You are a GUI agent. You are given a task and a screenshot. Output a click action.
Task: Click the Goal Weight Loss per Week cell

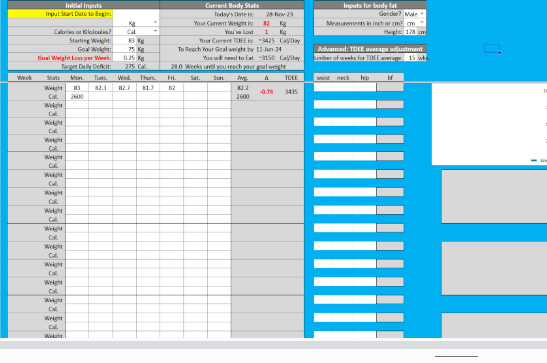pyautogui.click(x=124, y=58)
